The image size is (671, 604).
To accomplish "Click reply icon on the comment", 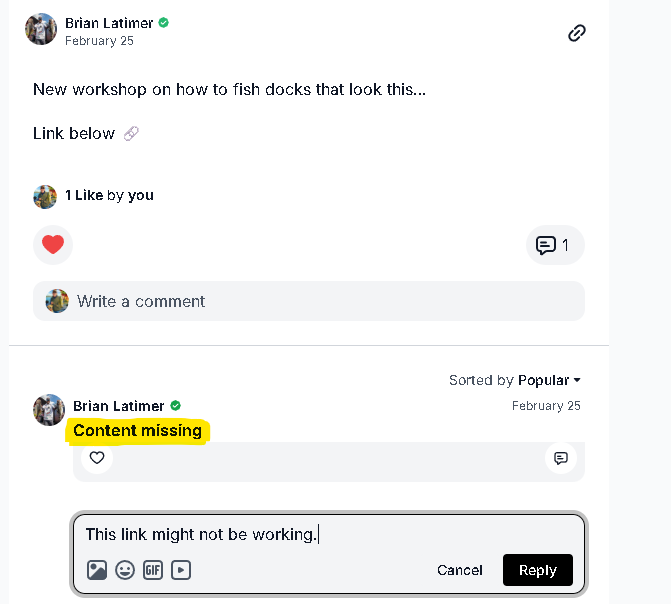I will coord(561,458).
